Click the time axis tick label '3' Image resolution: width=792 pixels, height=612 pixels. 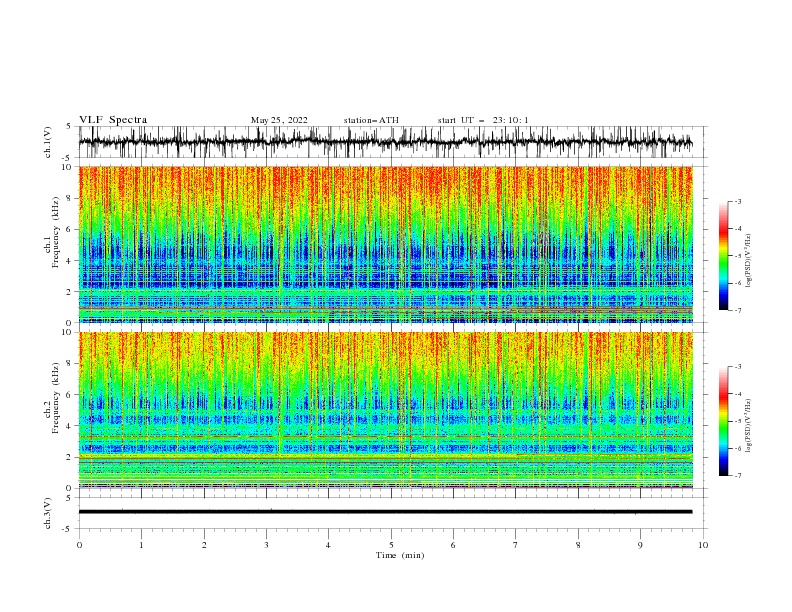pyautogui.click(x=266, y=545)
